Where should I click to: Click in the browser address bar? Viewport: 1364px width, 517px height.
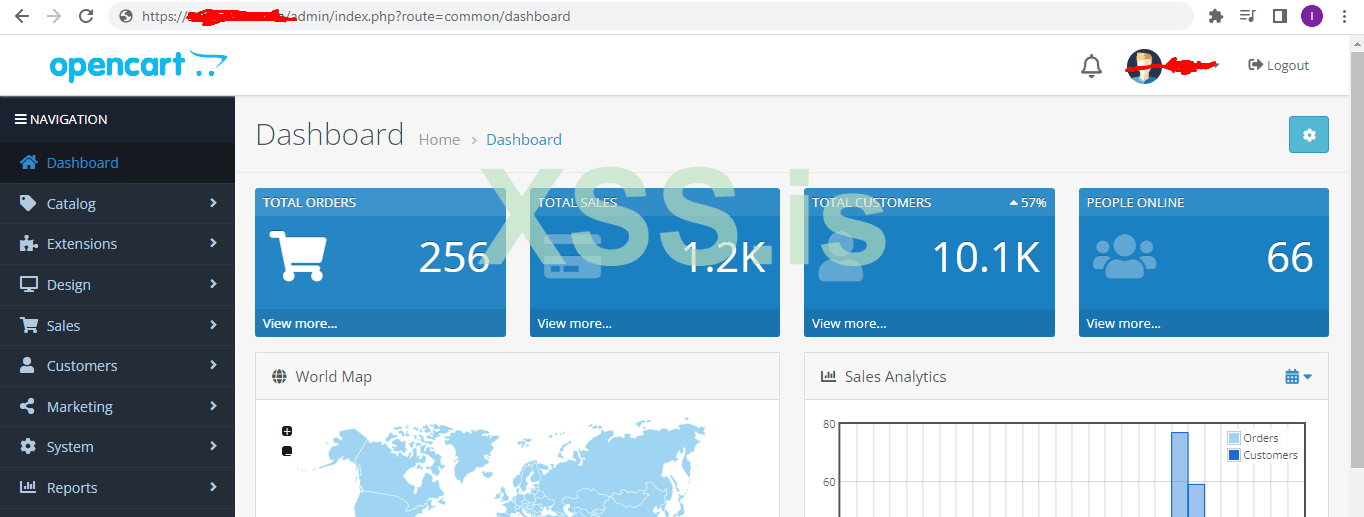pos(651,16)
